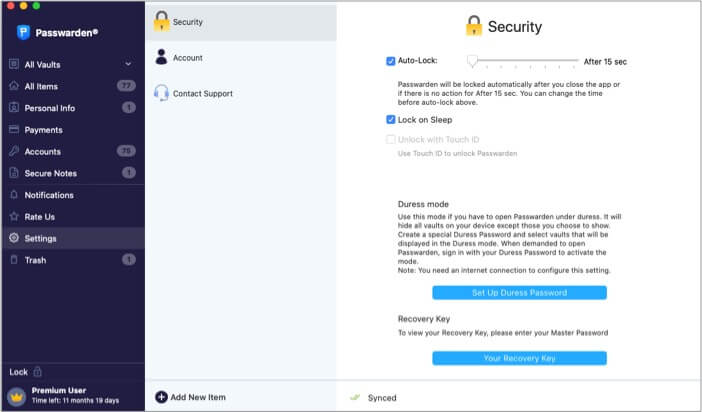Click 'Use Touch ID to unlock Passwarden' text
The image size is (702, 412).
tap(457, 153)
